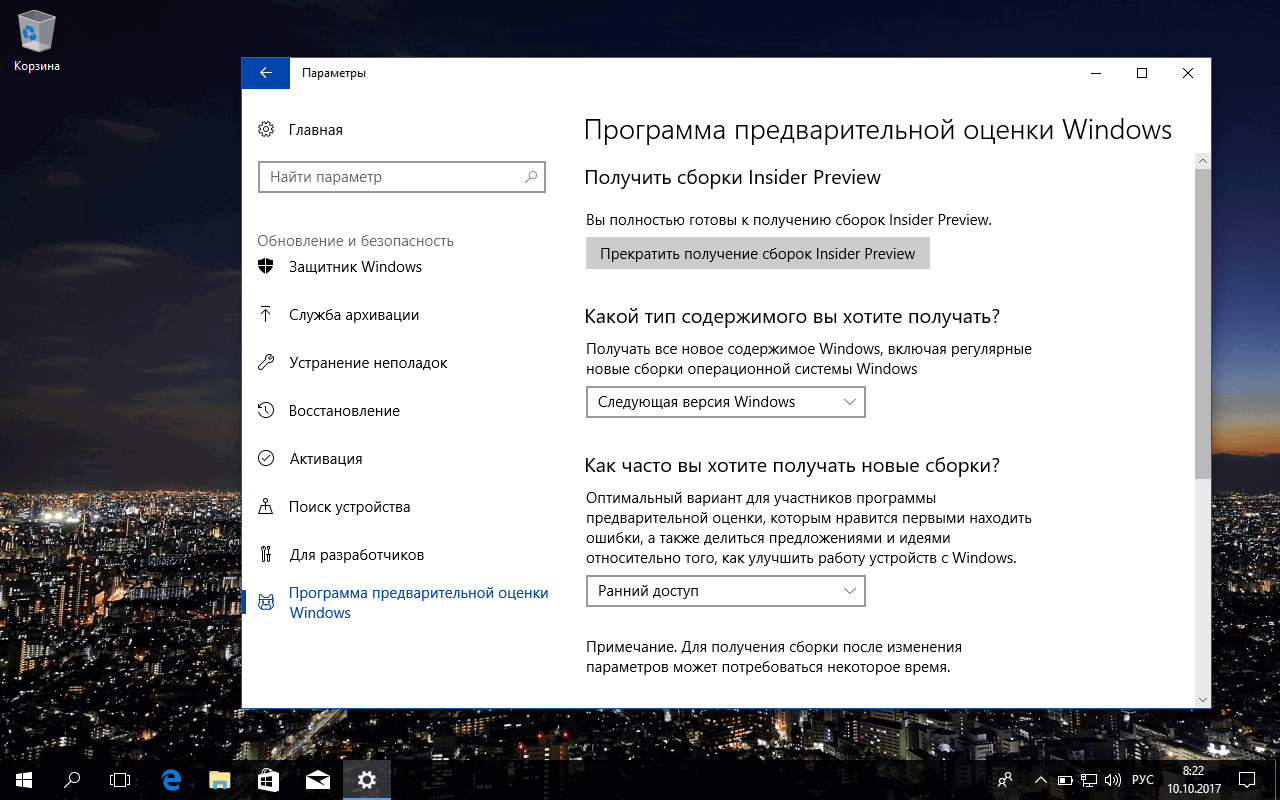Collapse Обновление и безопасность category

(355, 240)
